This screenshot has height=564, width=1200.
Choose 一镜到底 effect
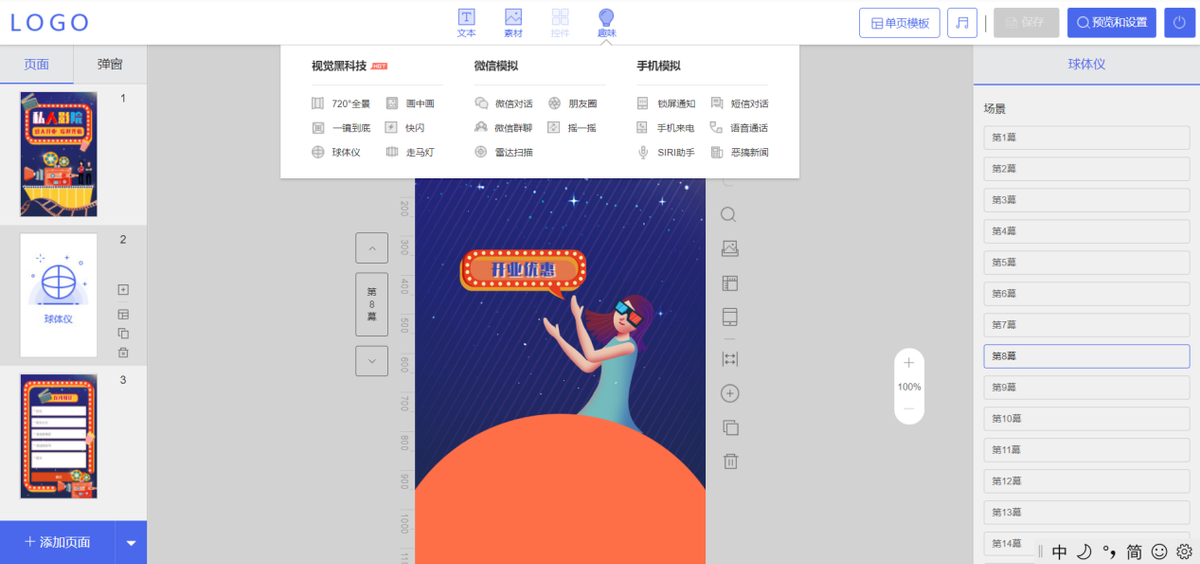click(341, 128)
